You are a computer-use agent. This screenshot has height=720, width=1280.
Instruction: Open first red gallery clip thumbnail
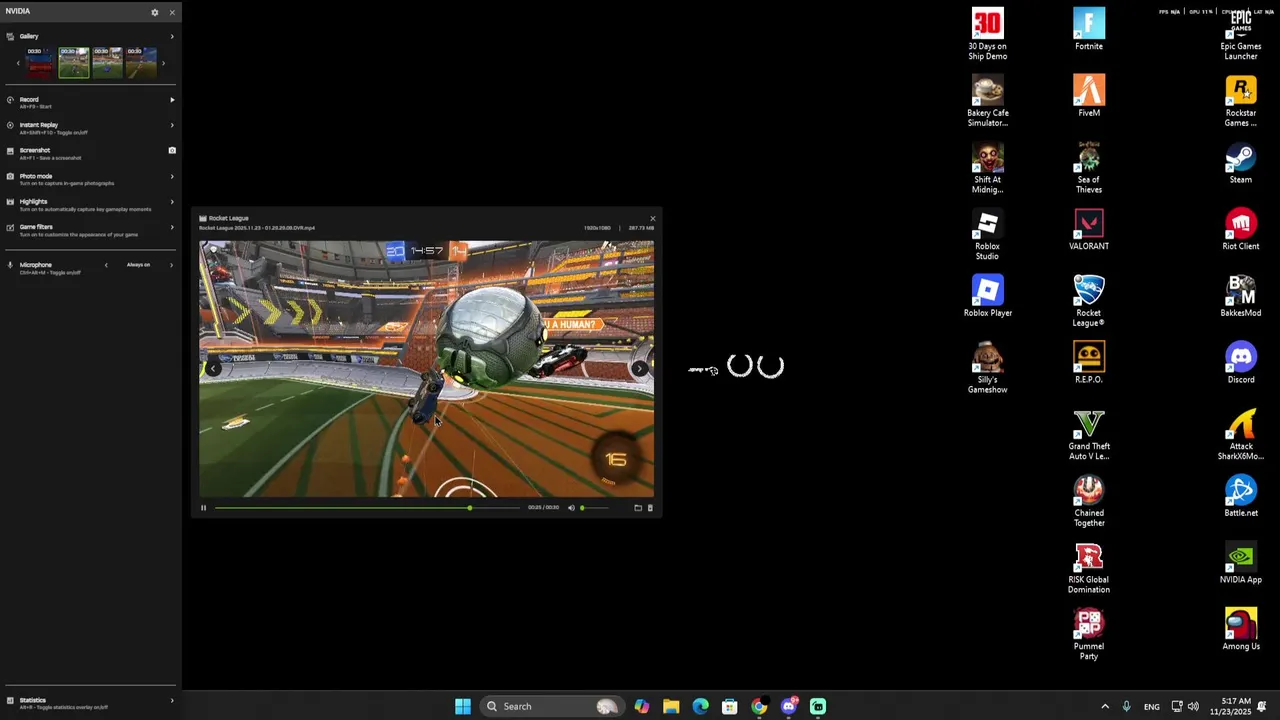pyautogui.click(x=40, y=62)
